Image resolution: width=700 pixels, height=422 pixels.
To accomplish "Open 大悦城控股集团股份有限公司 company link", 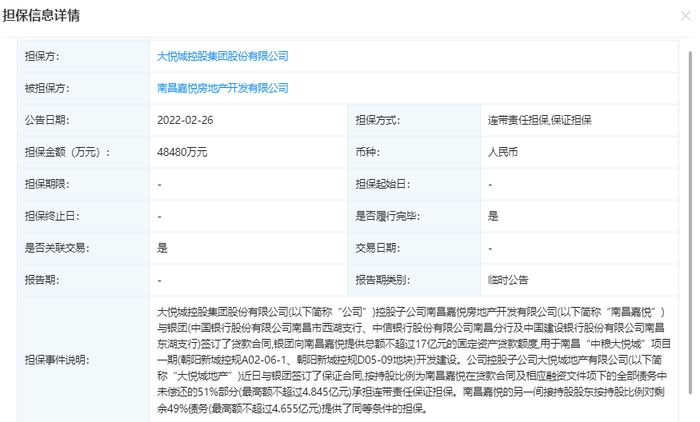I will point(222,56).
